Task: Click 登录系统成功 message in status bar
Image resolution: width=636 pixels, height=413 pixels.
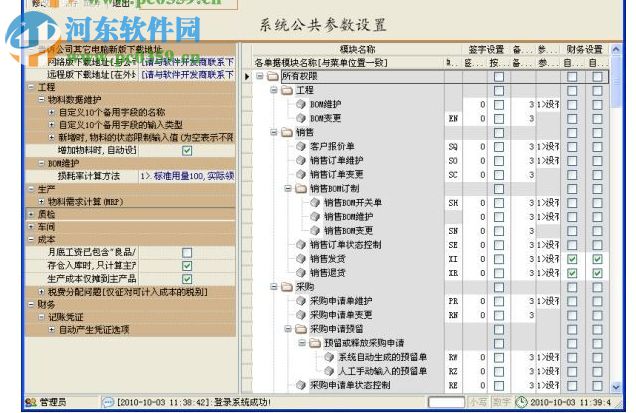Action: (242, 402)
